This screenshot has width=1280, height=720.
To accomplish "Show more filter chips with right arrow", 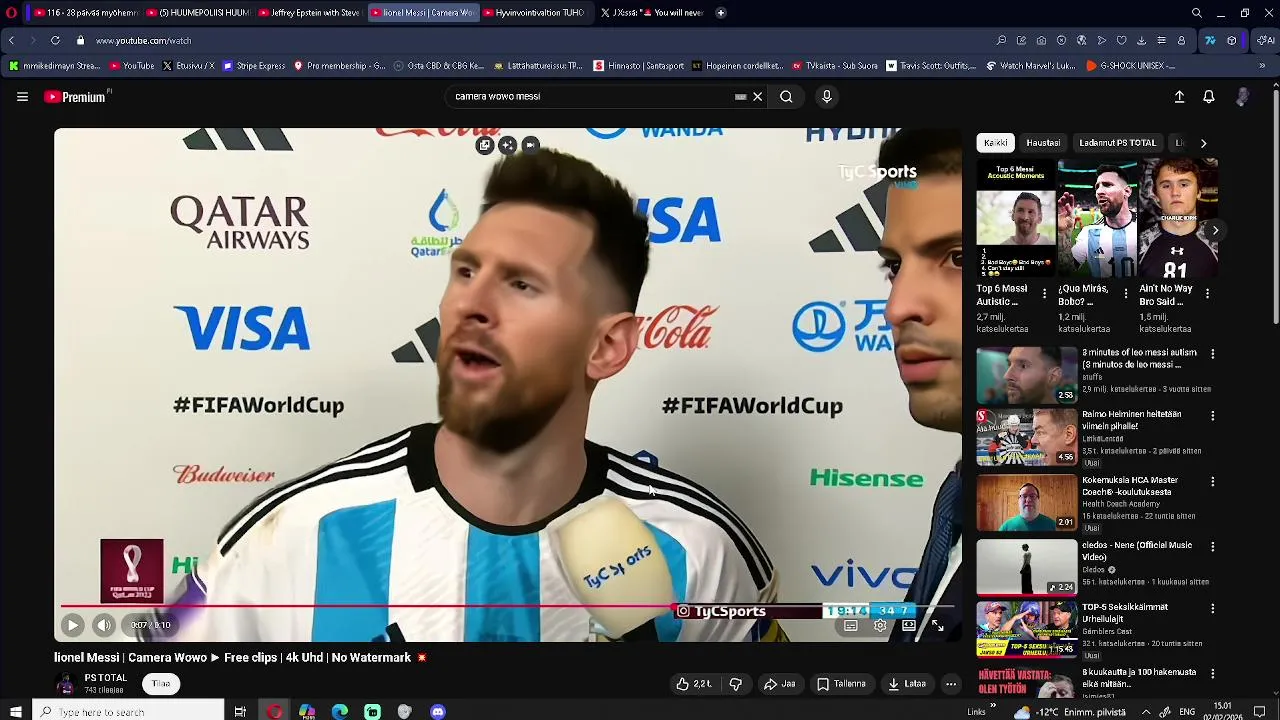I will click(x=1203, y=143).
